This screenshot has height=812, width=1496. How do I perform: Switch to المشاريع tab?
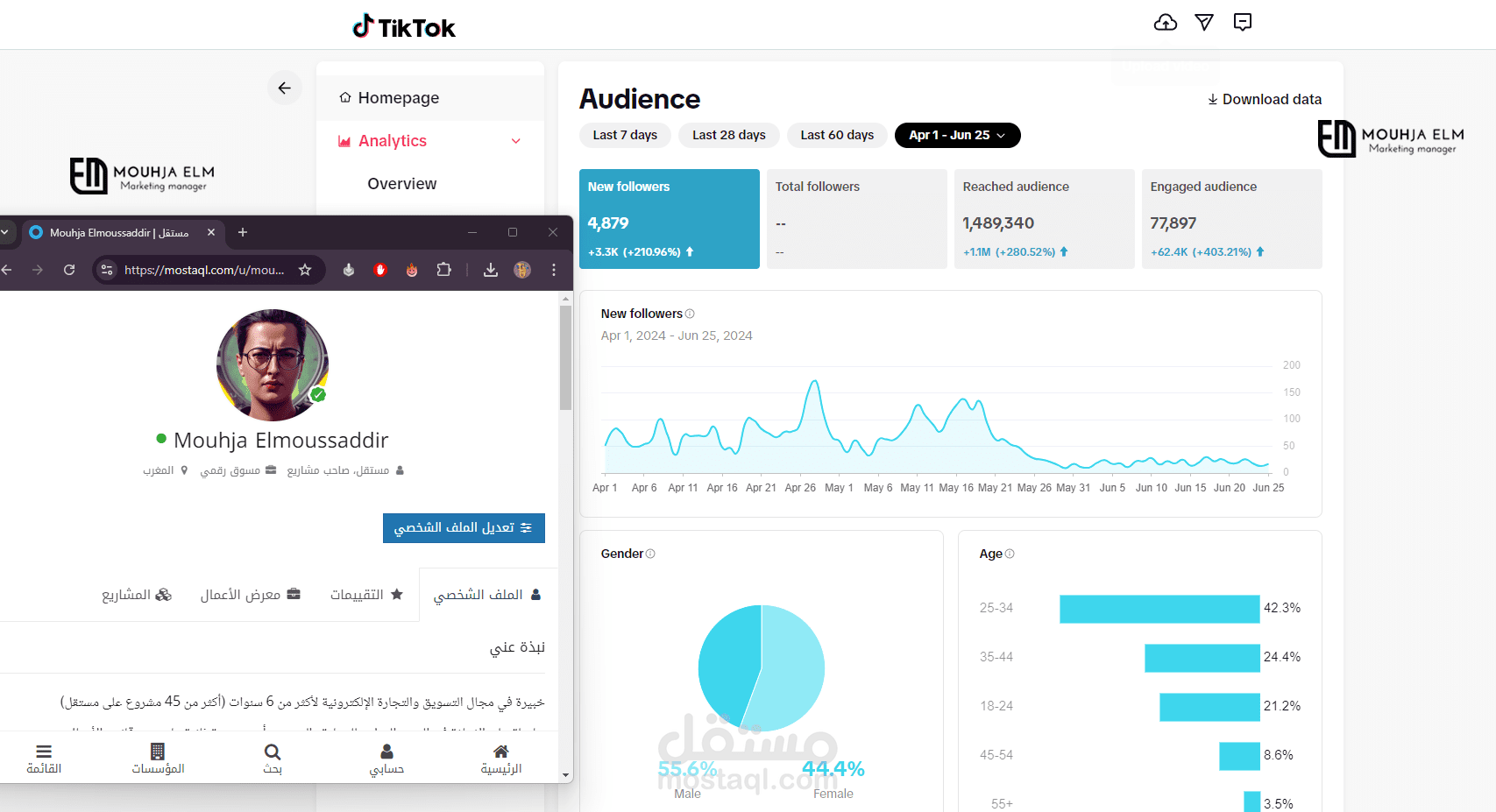[x=136, y=595]
